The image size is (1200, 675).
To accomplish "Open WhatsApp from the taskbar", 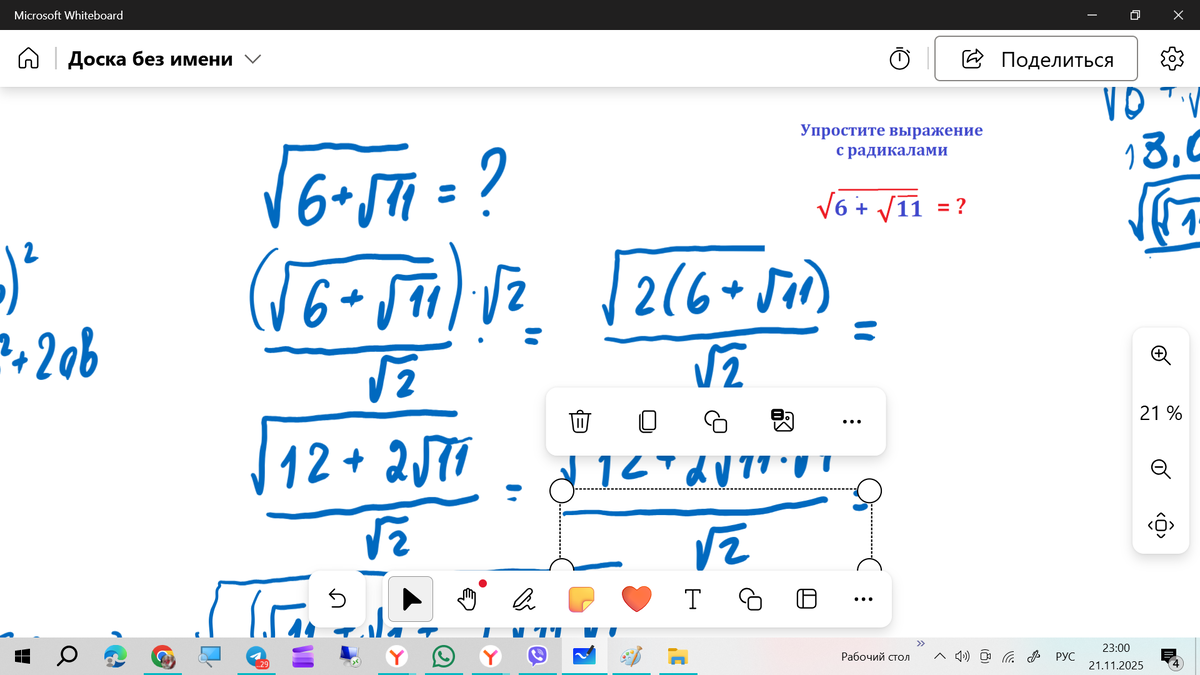I will (x=443, y=656).
